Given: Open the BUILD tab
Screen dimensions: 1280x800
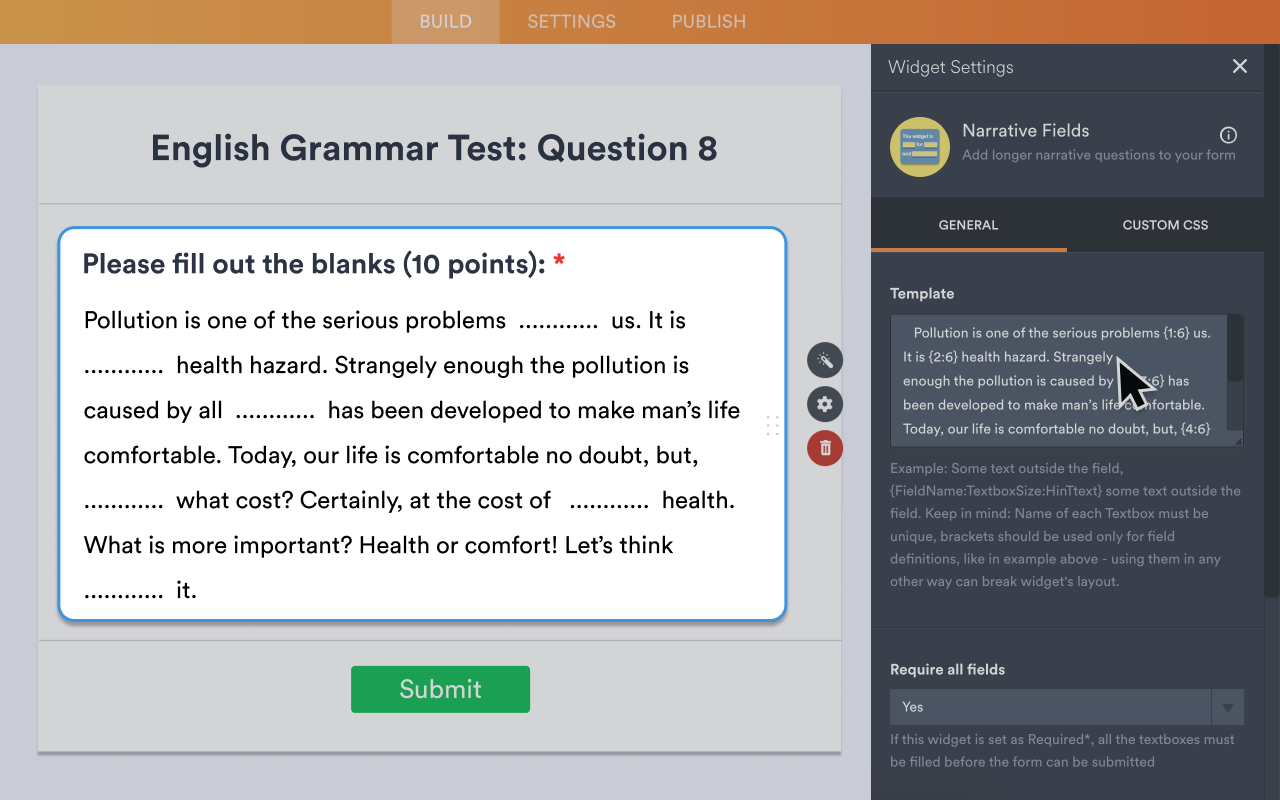Looking at the screenshot, I should coord(444,21).
